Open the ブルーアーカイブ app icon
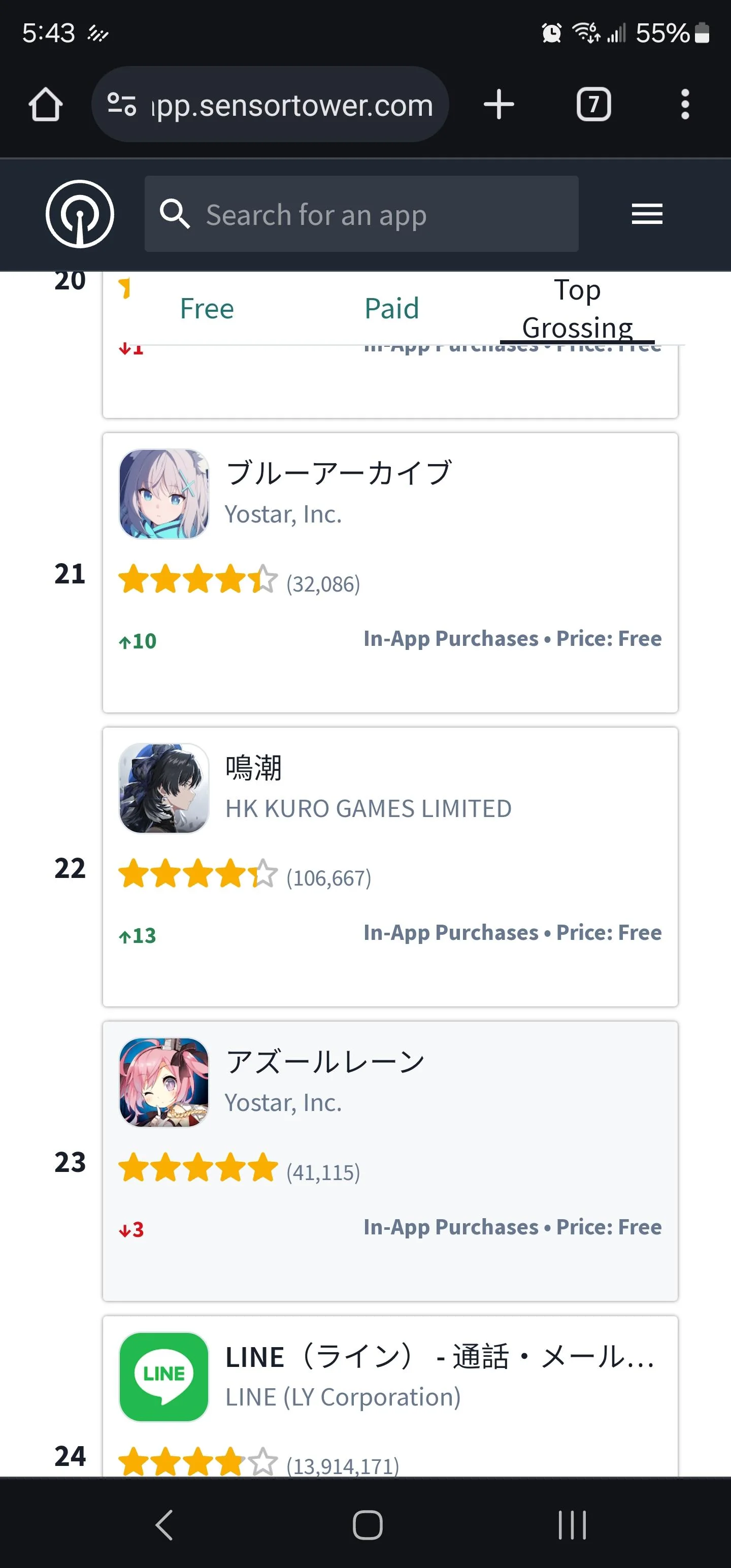Screen dimensions: 731x1568 [164, 494]
